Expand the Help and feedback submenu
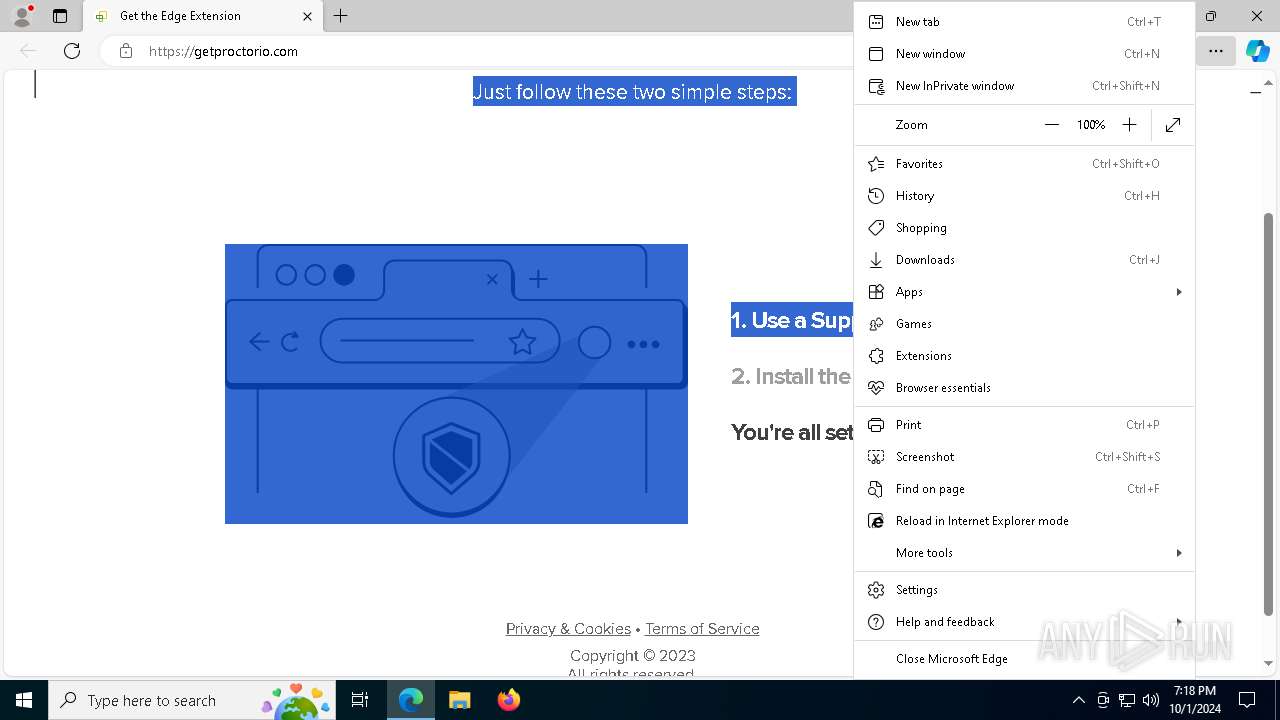The width and height of the screenshot is (1280, 720). click(1024, 622)
